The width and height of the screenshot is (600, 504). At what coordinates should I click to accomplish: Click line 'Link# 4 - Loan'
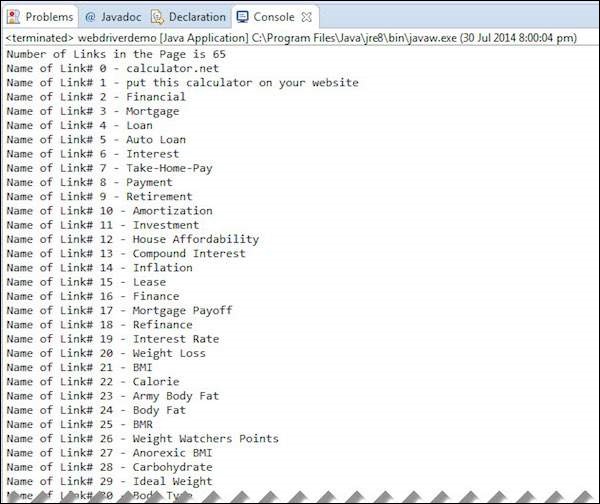pyautogui.click(x=80, y=126)
